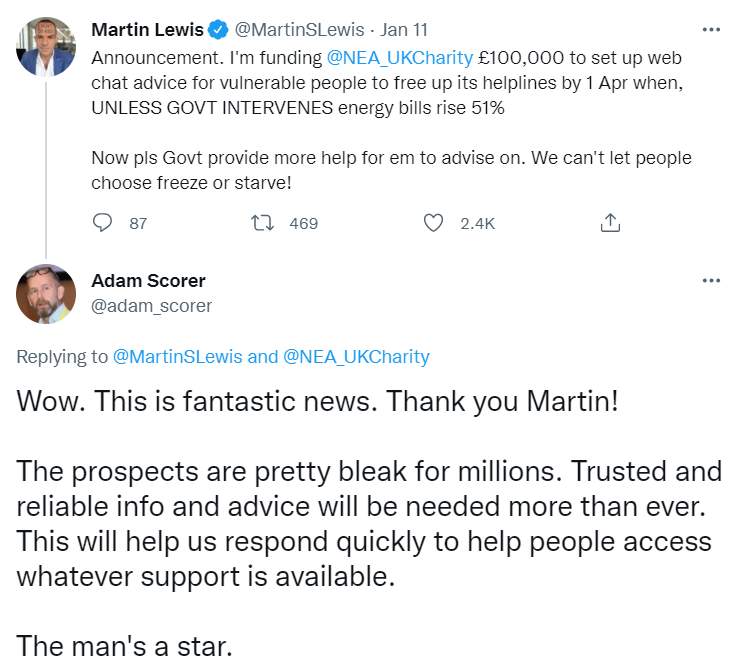Click the 469 retweets count
The height and width of the screenshot is (670, 736).
click(x=303, y=224)
